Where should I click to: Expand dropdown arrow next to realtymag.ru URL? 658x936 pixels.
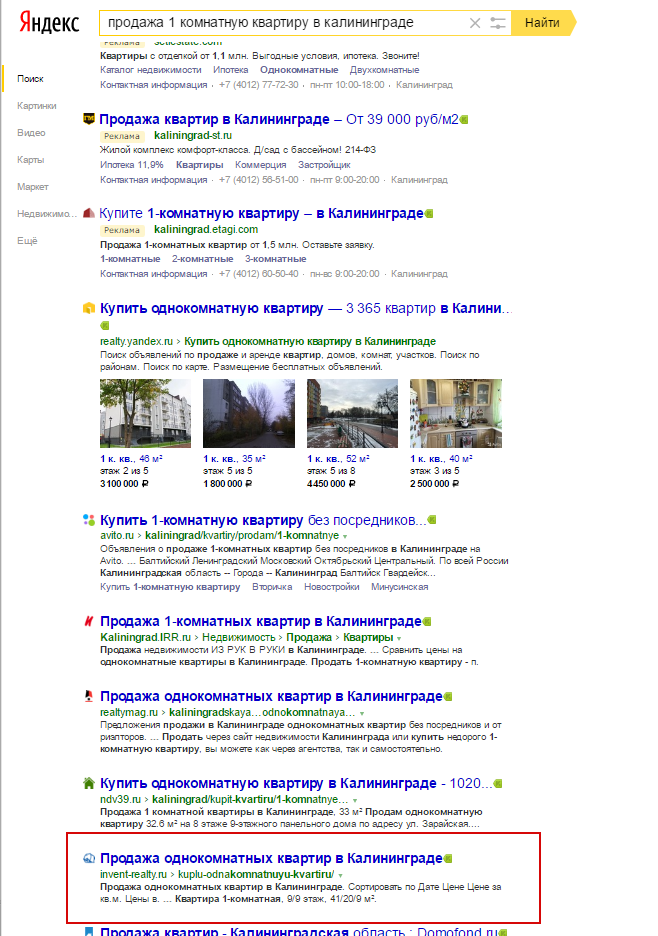click(x=362, y=713)
